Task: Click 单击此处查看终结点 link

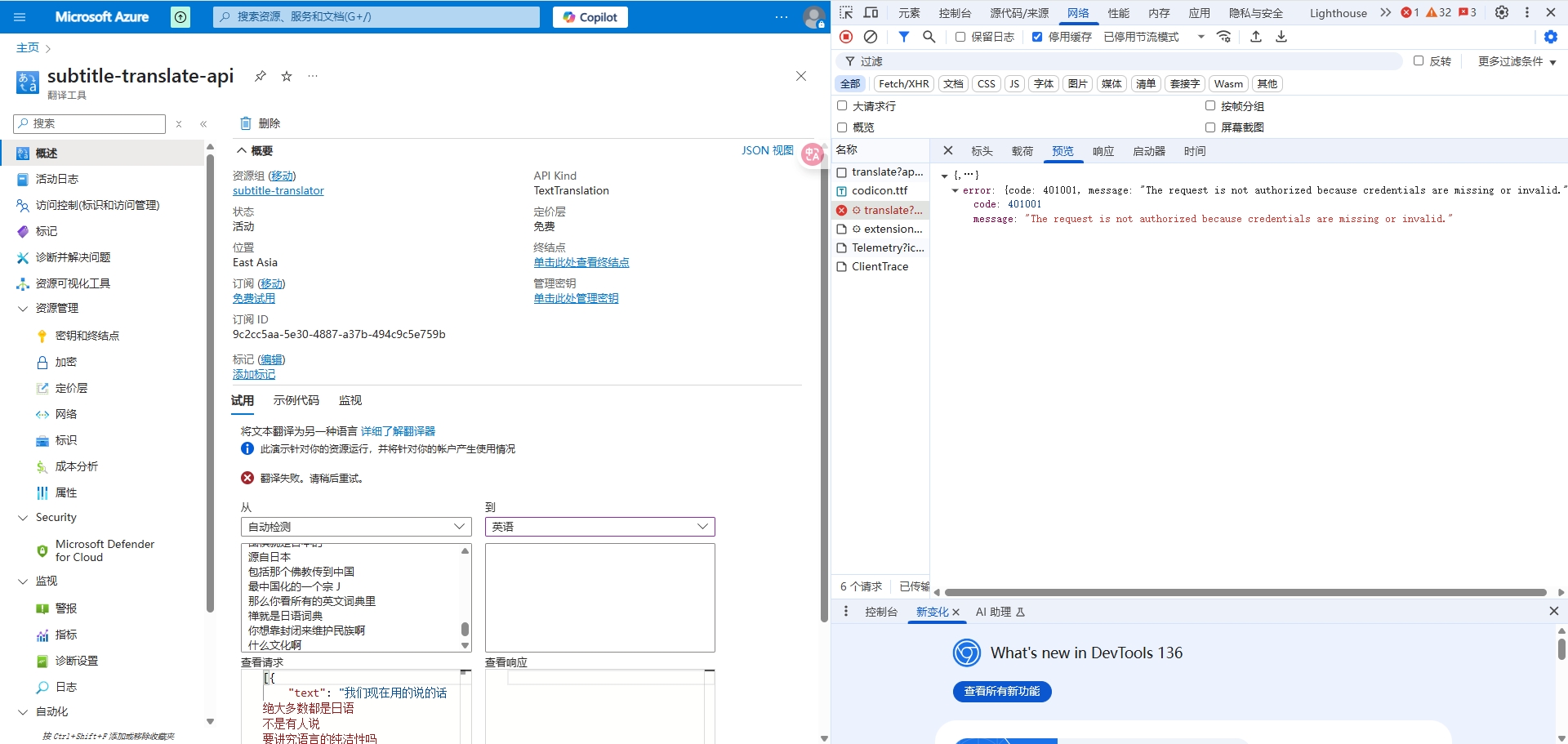Action: click(x=581, y=262)
